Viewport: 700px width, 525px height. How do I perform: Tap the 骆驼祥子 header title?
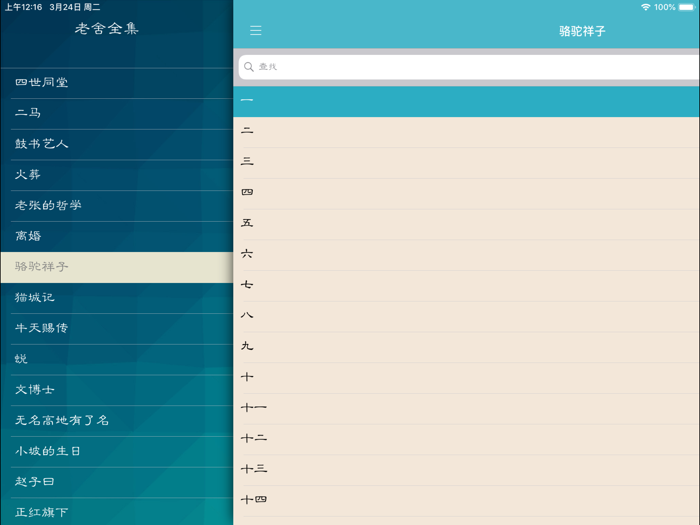point(582,31)
